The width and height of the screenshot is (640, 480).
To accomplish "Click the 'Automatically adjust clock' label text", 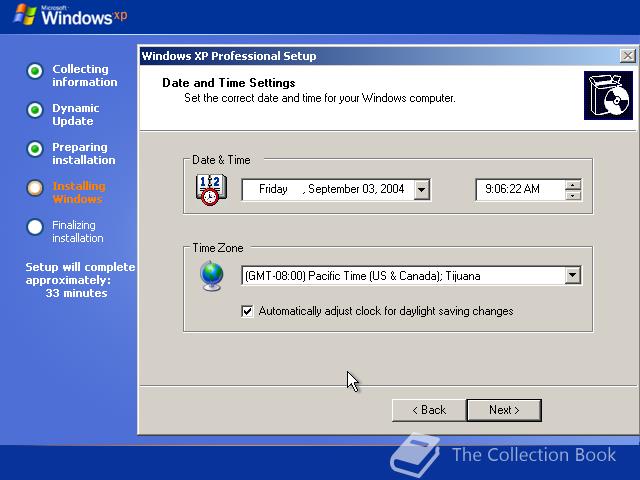I will click(386, 311).
